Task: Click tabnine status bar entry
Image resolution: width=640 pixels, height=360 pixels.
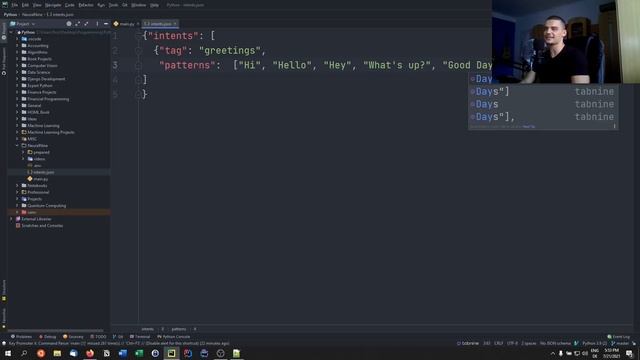Action: pyautogui.click(x=468, y=343)
